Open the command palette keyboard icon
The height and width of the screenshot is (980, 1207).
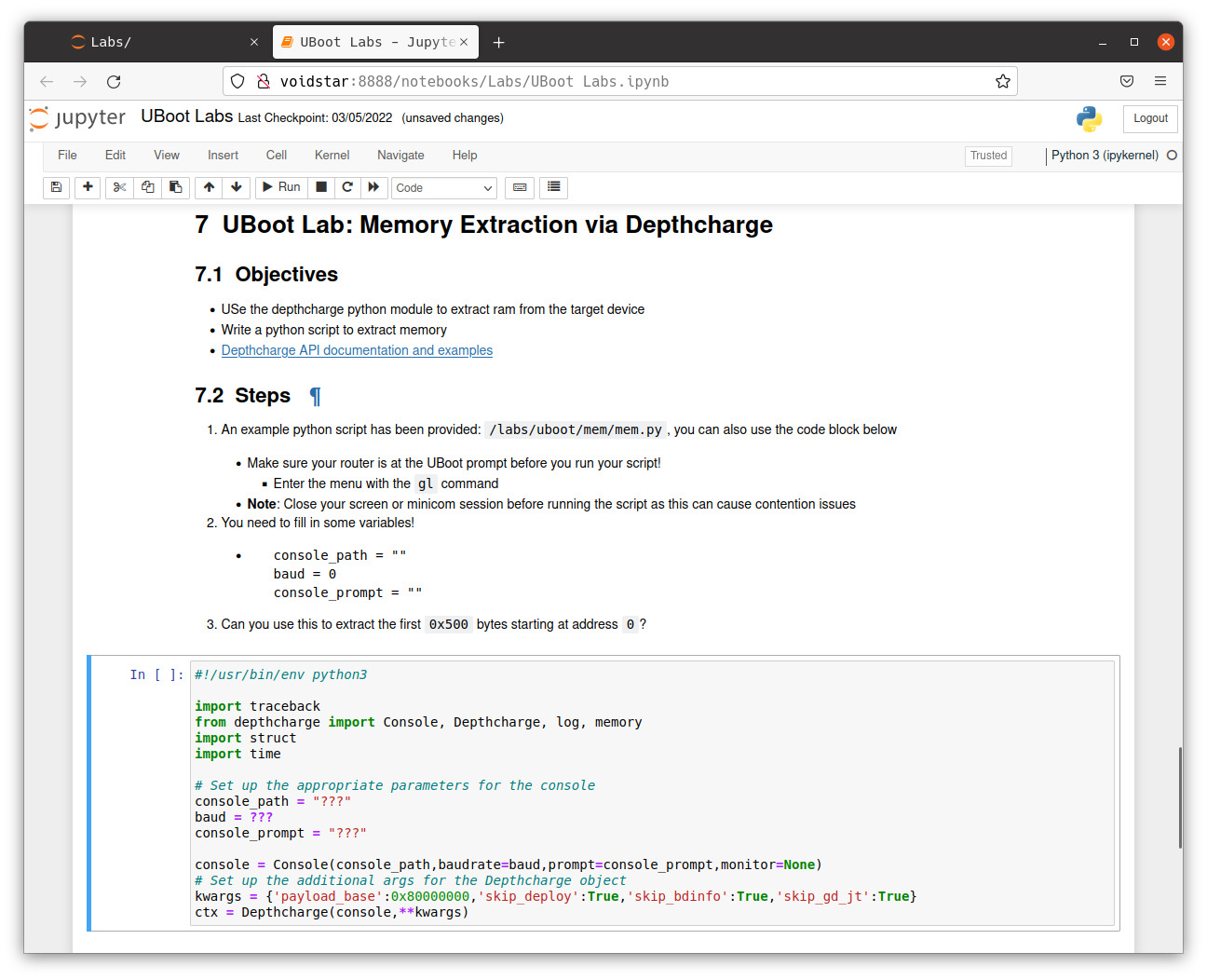[520, 187]
